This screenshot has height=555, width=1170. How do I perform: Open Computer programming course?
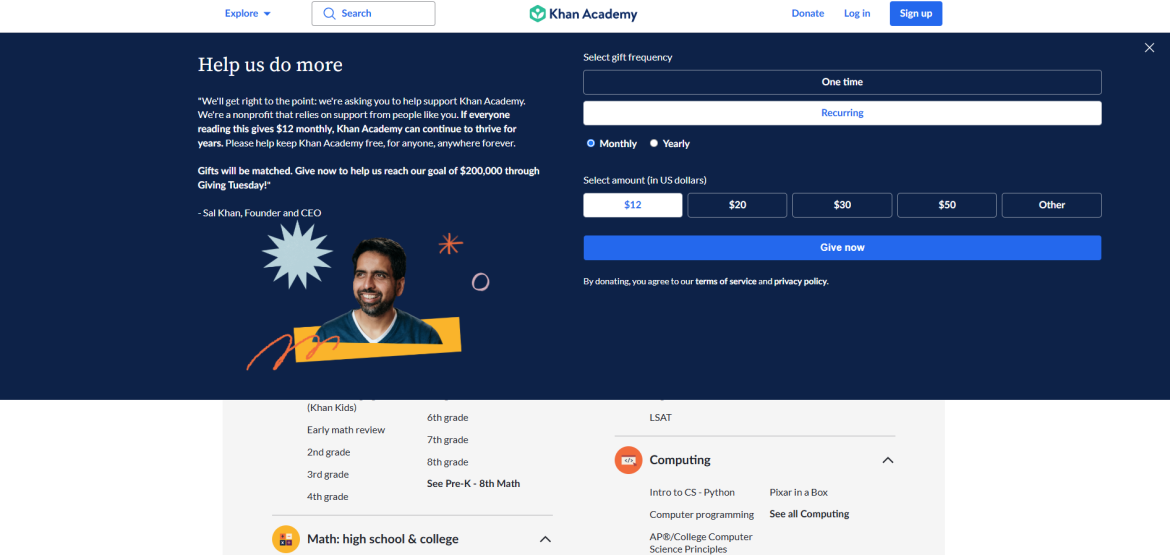pyautogui.click(x=701, y=515)
